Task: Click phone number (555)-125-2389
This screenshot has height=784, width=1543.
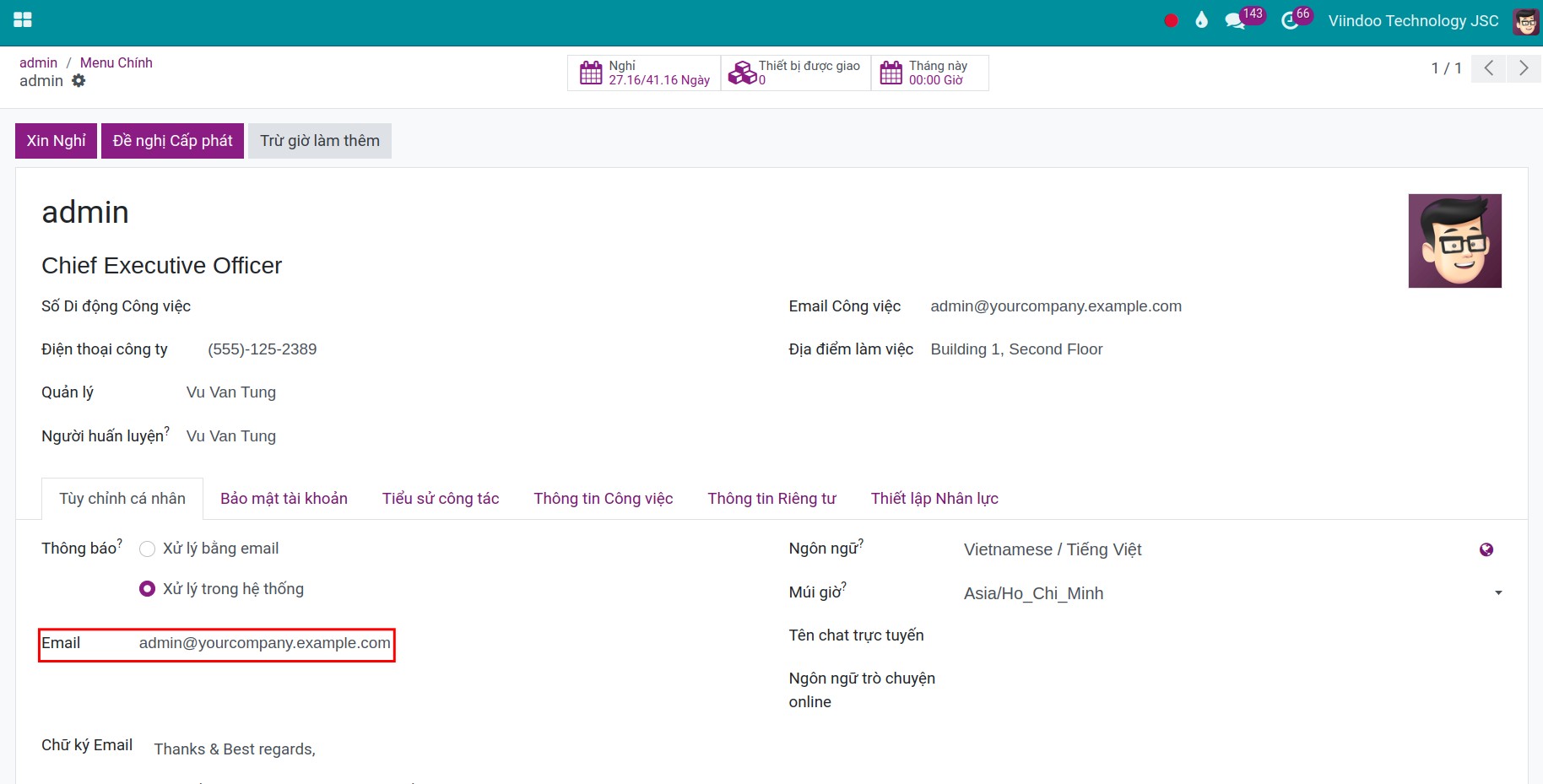Action: point(263,349)
